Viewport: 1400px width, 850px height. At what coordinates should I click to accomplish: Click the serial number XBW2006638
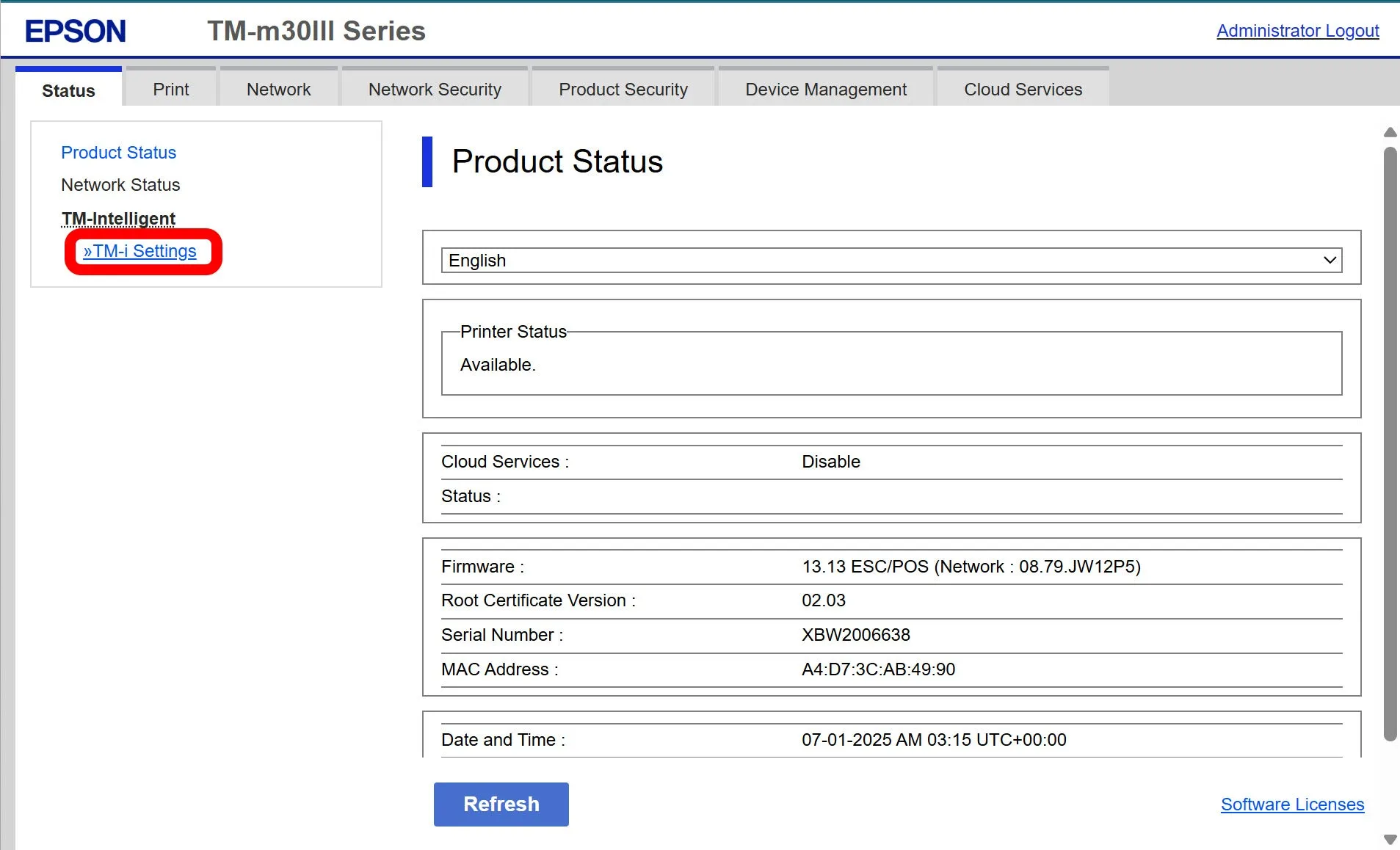pyautogui.click(x=855, y=635)
